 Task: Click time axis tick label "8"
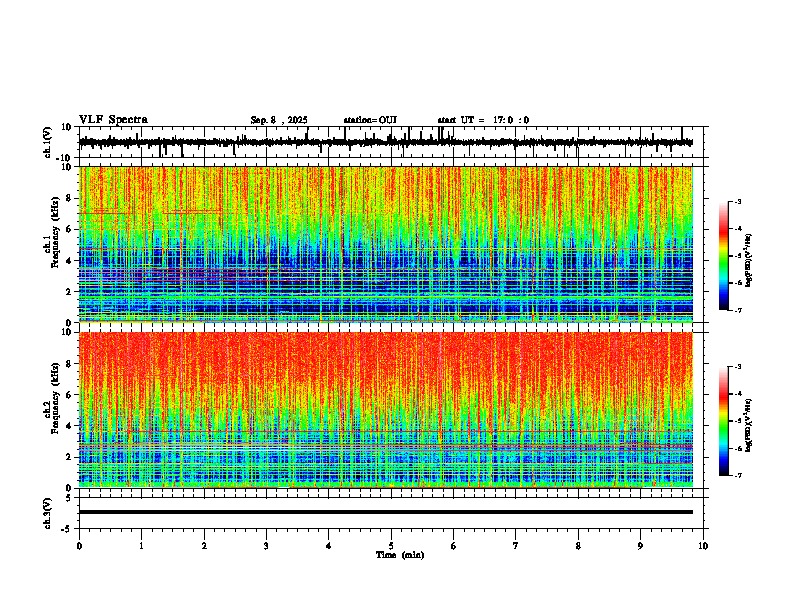tap(578, 546)
